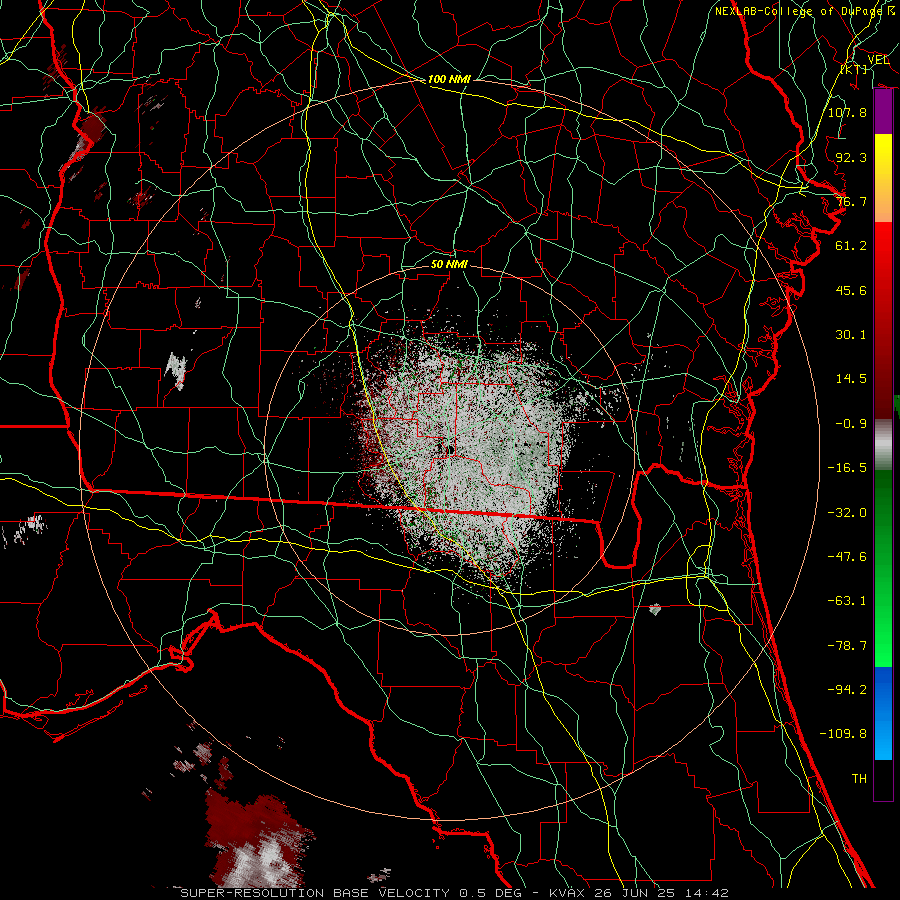Click the 61.2 legend value

tap(851, 246)
